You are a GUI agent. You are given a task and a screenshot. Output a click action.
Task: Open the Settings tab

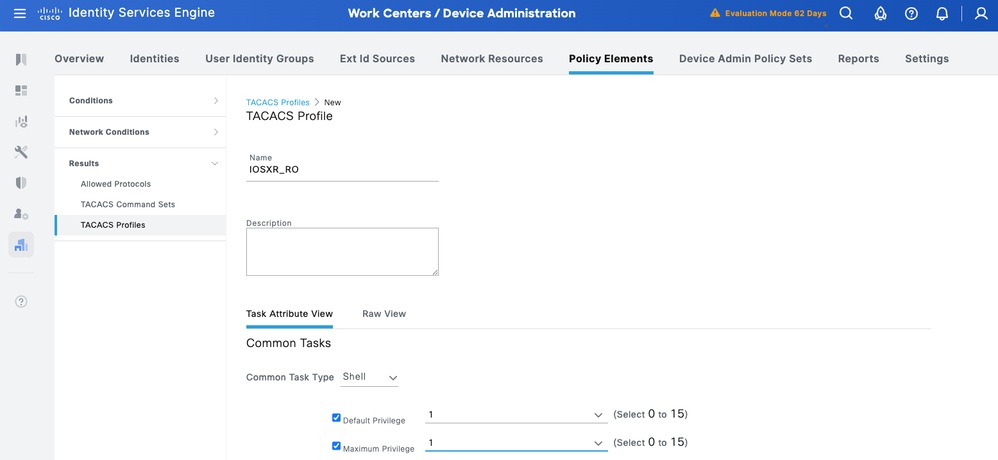pos(927,59)
